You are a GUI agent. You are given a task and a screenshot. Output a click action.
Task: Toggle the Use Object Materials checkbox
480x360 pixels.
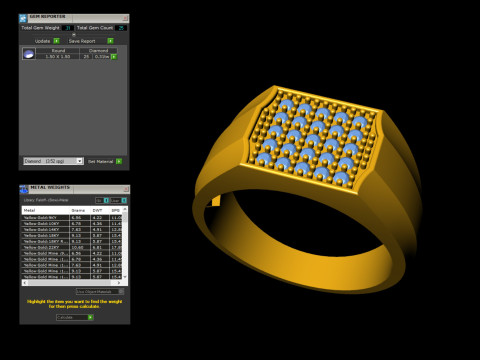121,292
